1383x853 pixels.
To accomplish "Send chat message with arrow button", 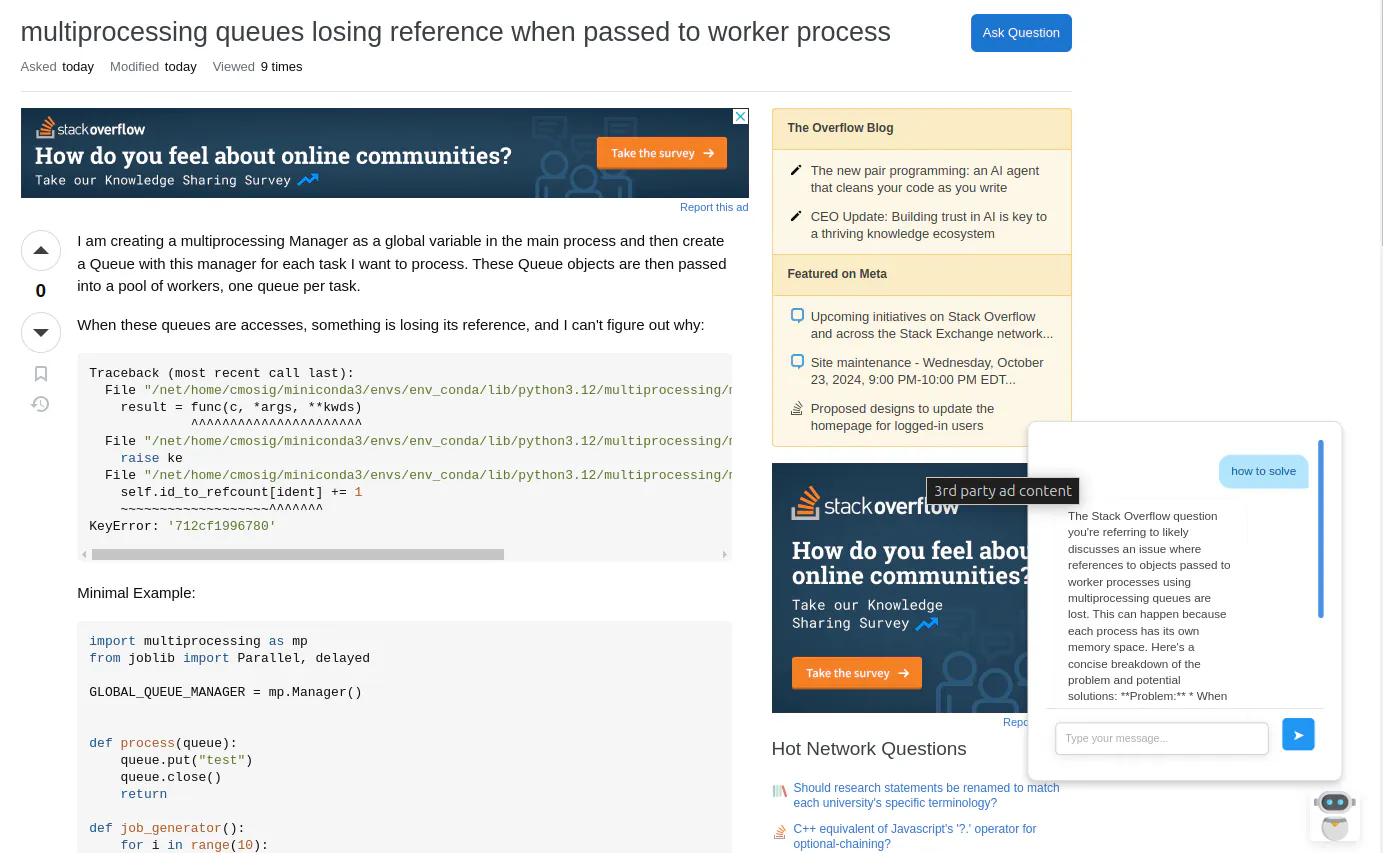I will (x=1298, y=735).
